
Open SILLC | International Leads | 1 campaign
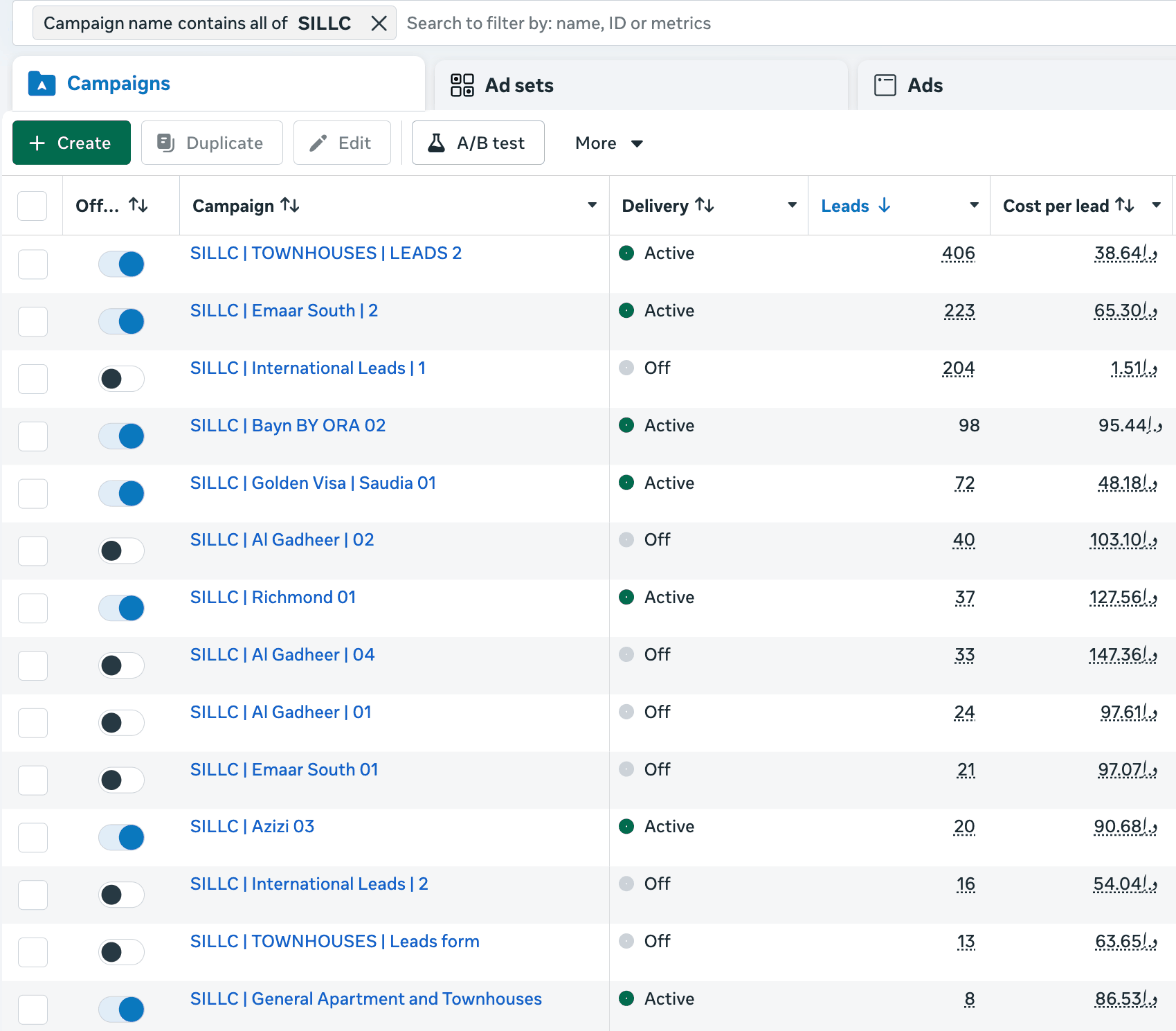[308, 368]
